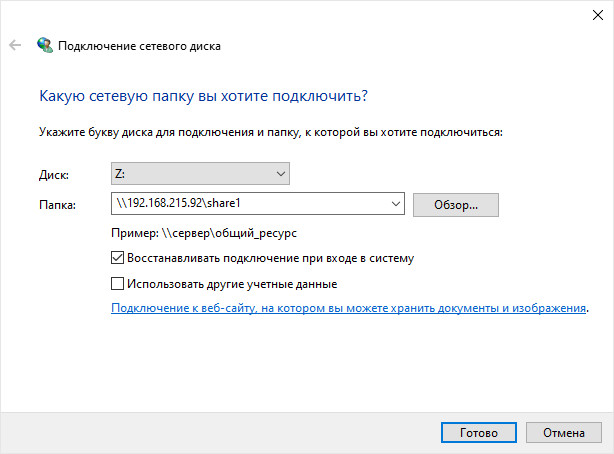Open the Подключение к веб-сайту link
Viewport: 614px width, 454px height.
click(x=349, y=308)
